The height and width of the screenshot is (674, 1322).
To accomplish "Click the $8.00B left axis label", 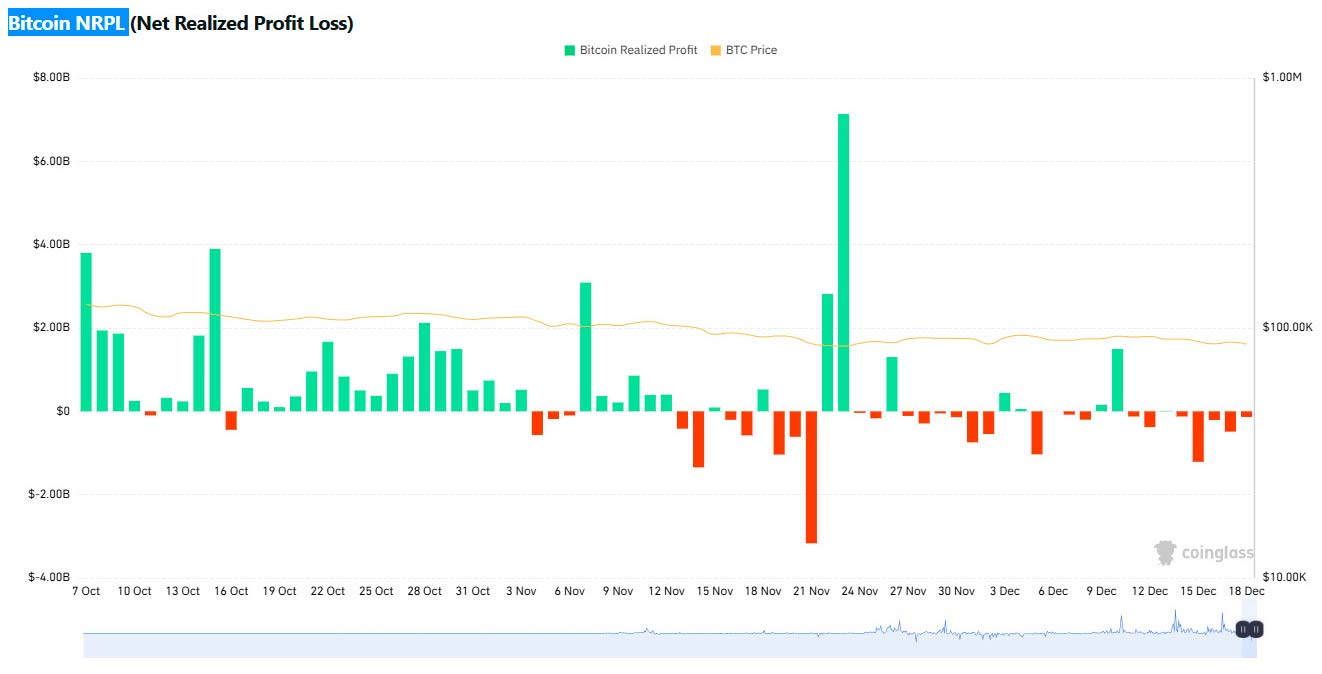I will coord(50,77).
